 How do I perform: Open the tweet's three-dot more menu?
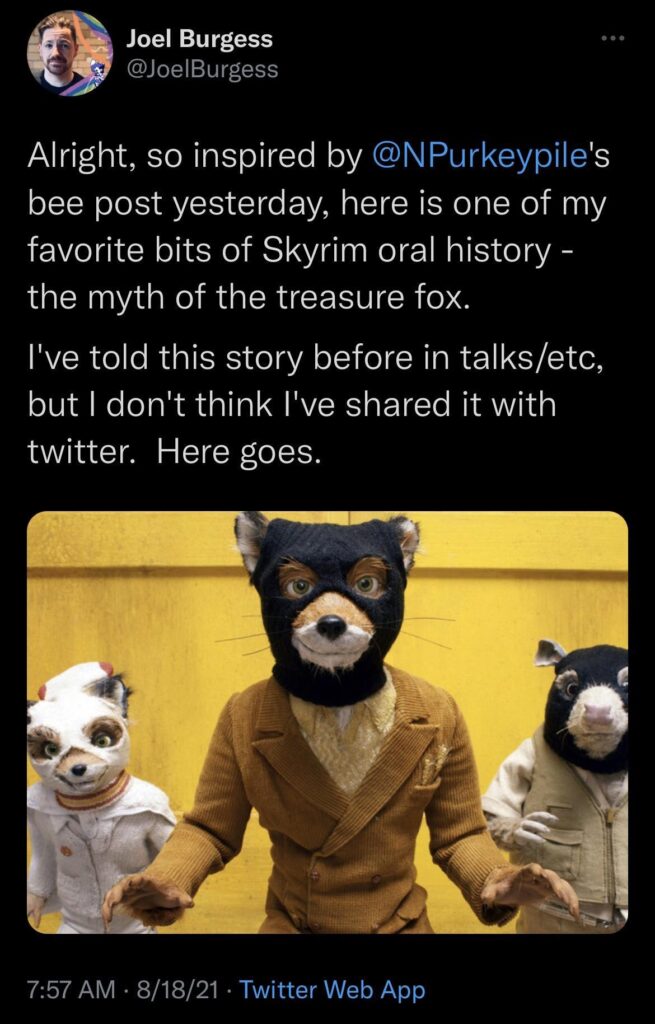click(614, 39)
